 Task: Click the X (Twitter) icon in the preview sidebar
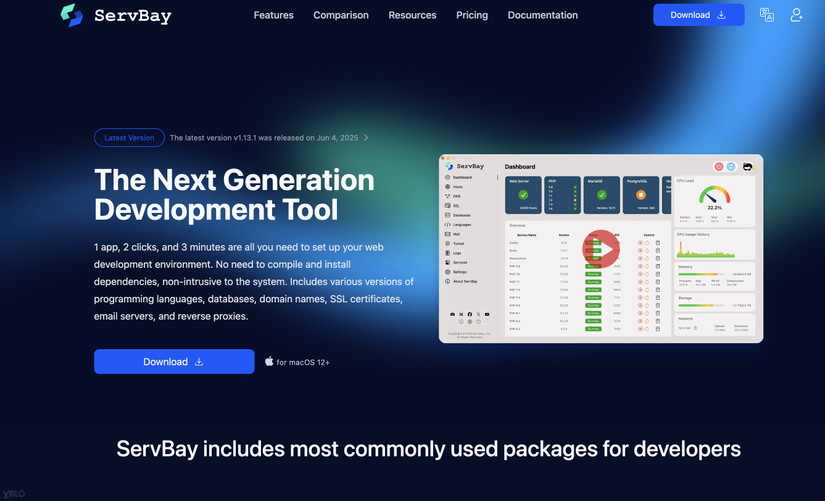[478, 314]
